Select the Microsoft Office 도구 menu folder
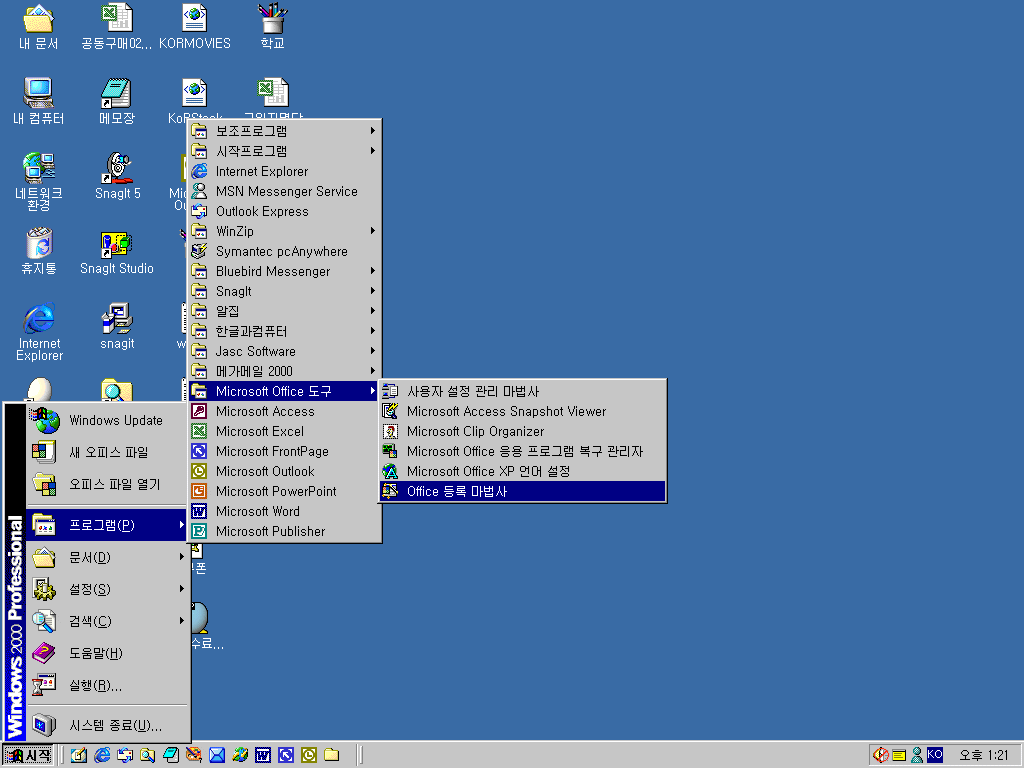Screen dimensions: 1024x768 (284, 391)
